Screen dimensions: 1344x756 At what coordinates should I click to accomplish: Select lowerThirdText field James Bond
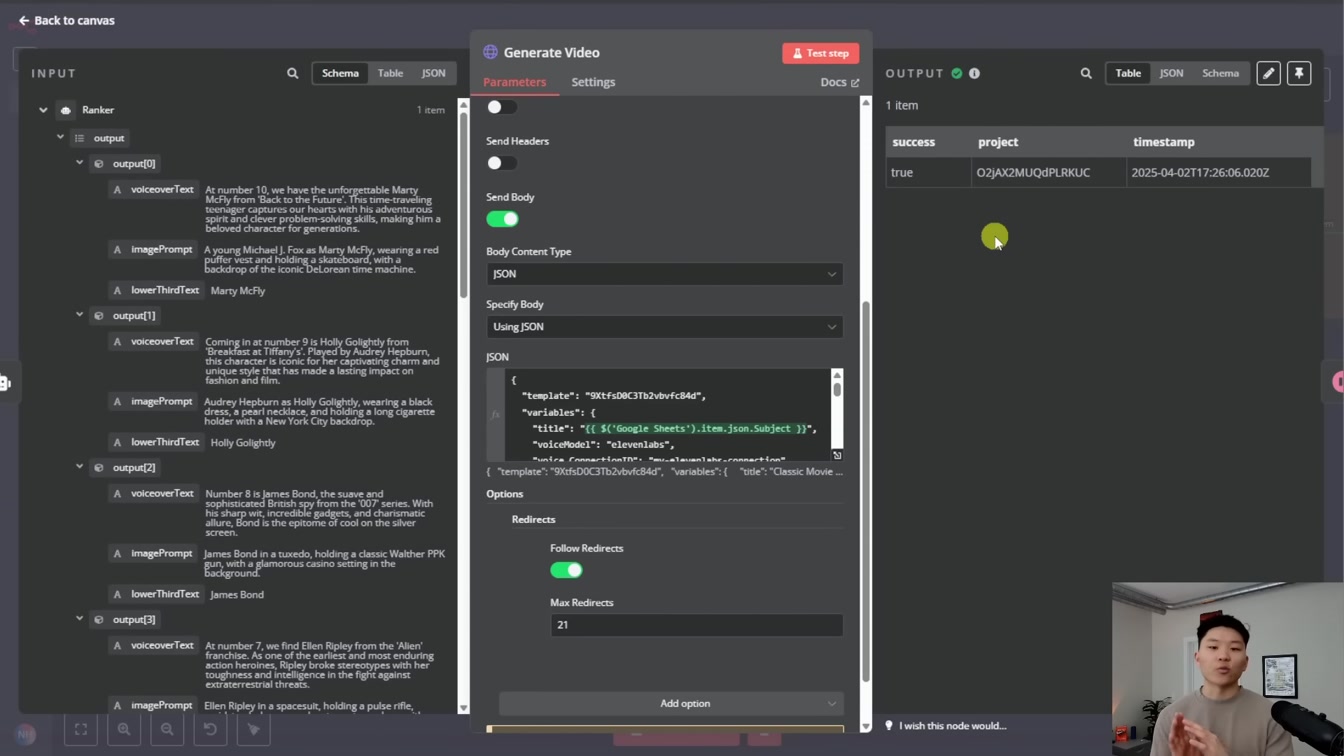pos(156,594)
